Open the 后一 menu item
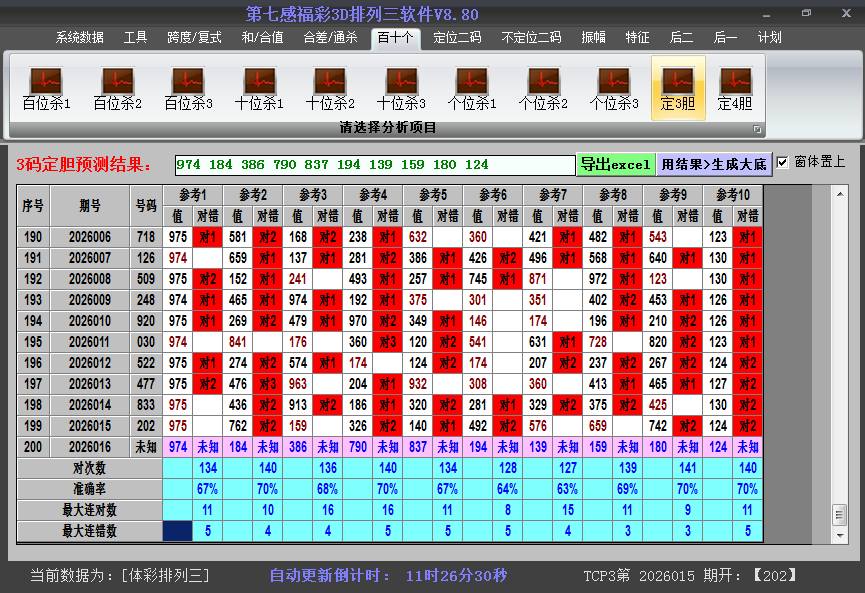Image resolution: width=865 pixels, height=593 pixels. point(725,37)
